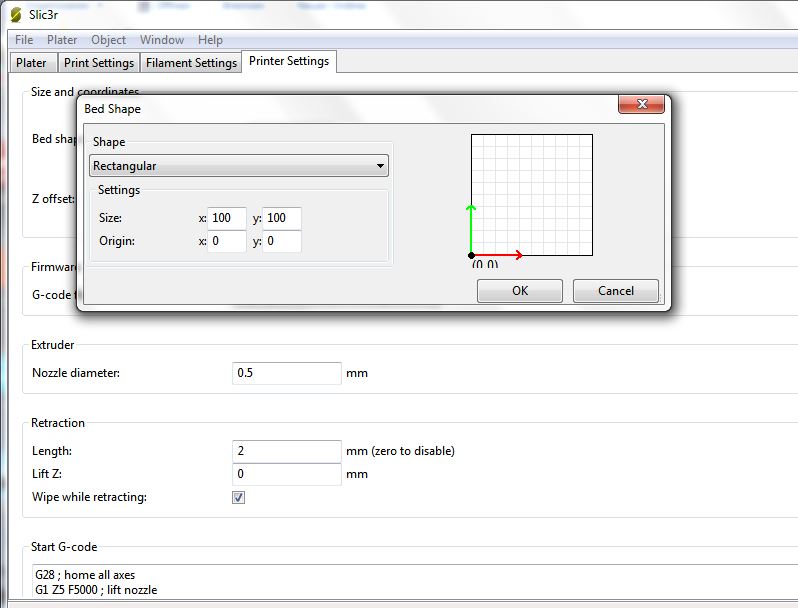Click the 'G1 Z5 F5000 ; lift nozzle' line
The height and width of the screenshot is (608, 798).
tap(96, 590)
